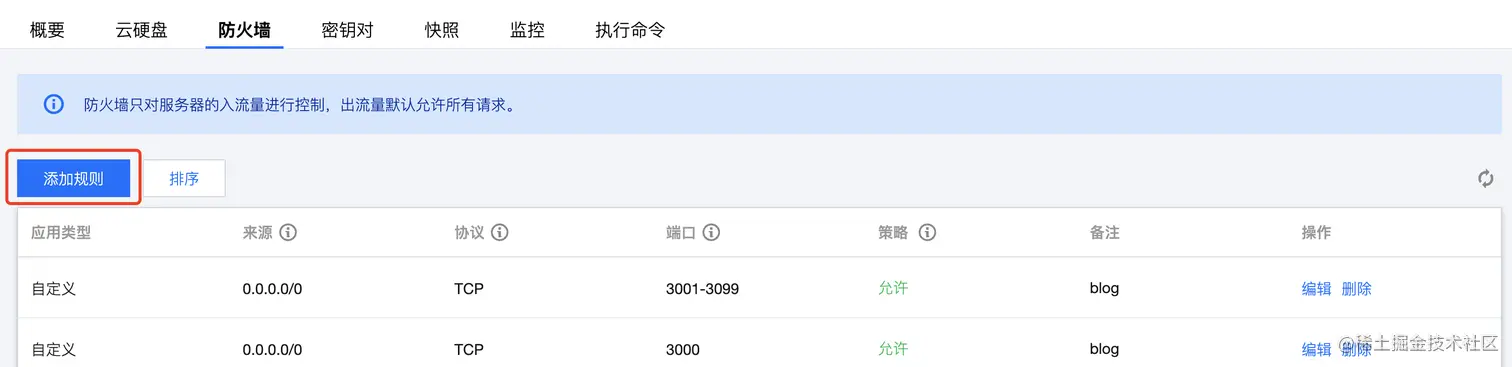
Task: Click info icon next to 端口 header
Action: click(711, 233)
